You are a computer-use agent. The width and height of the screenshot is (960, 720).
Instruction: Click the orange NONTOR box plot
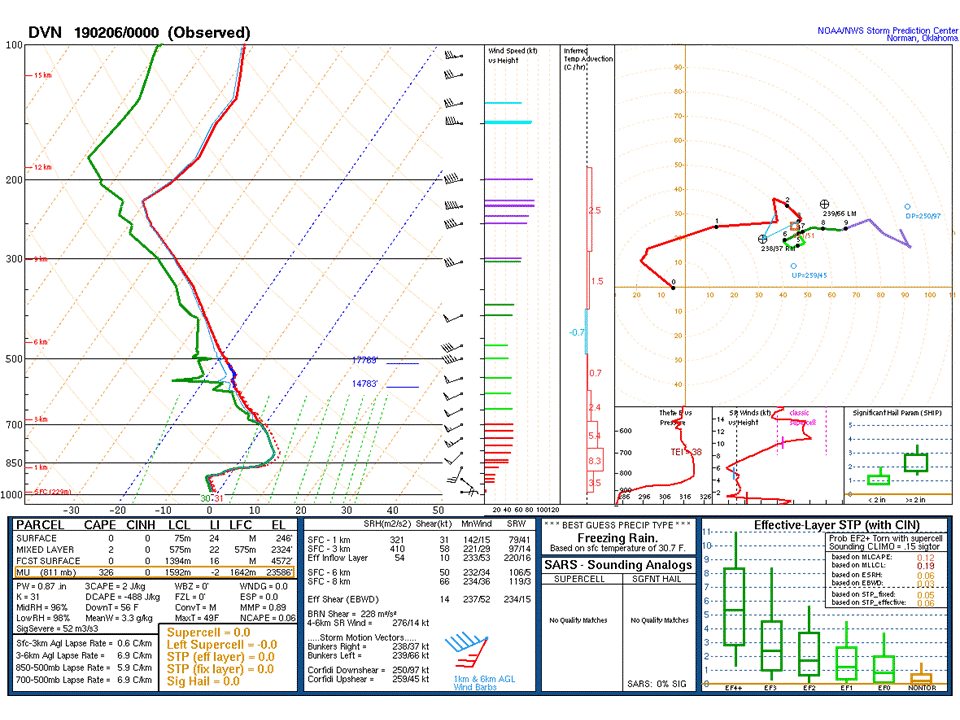pyautogui.click(x=921, y=679)
